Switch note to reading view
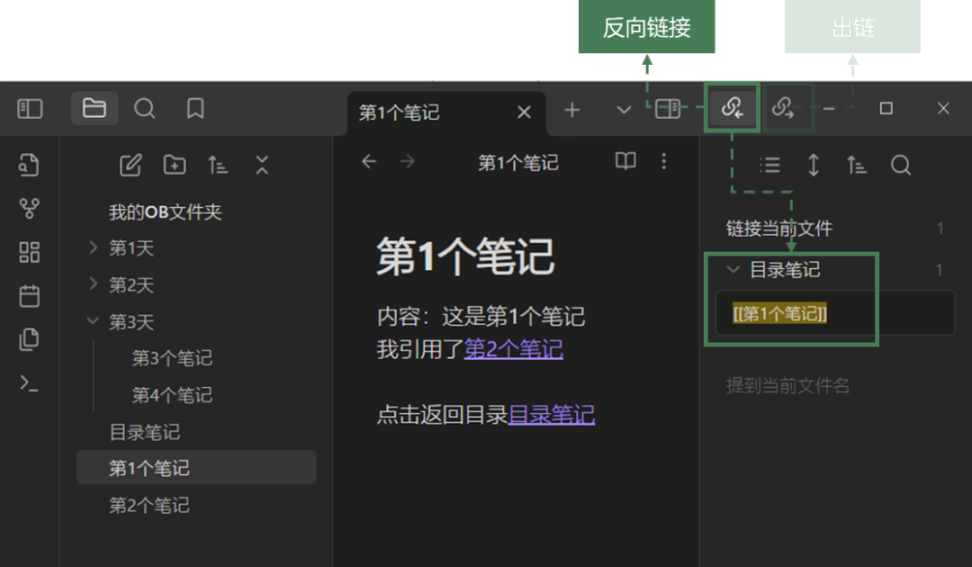Screen dimensions: 972x567 pos(625,162)
